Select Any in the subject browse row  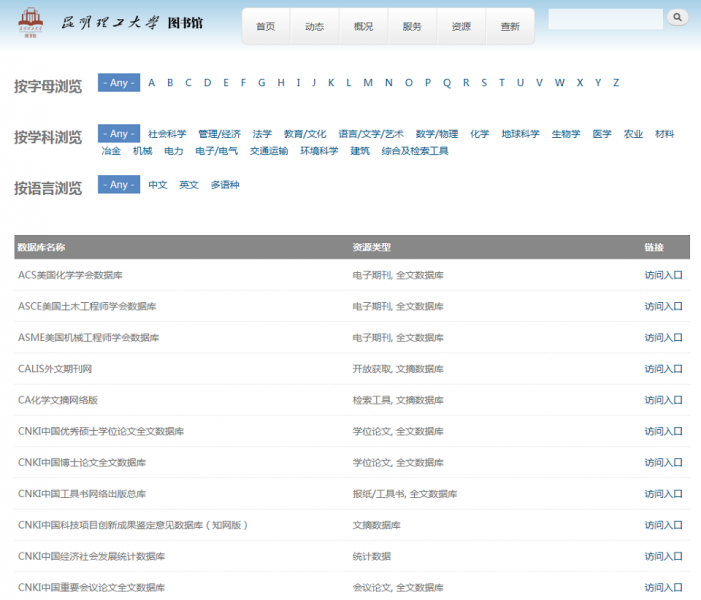pyautogui.click(x=119, y=134)
